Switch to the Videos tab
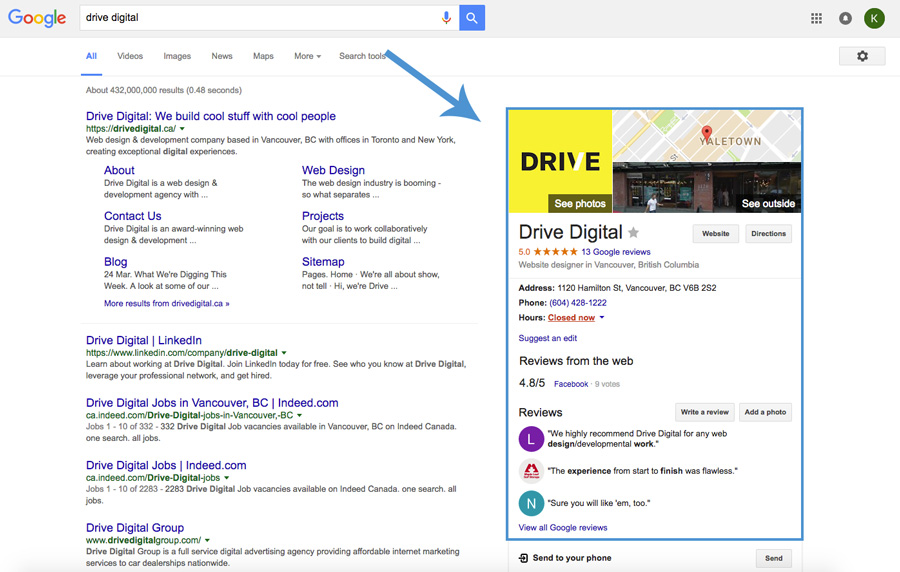Image resolution: width=900 pixels, height=572 pixels. [130, 56]
